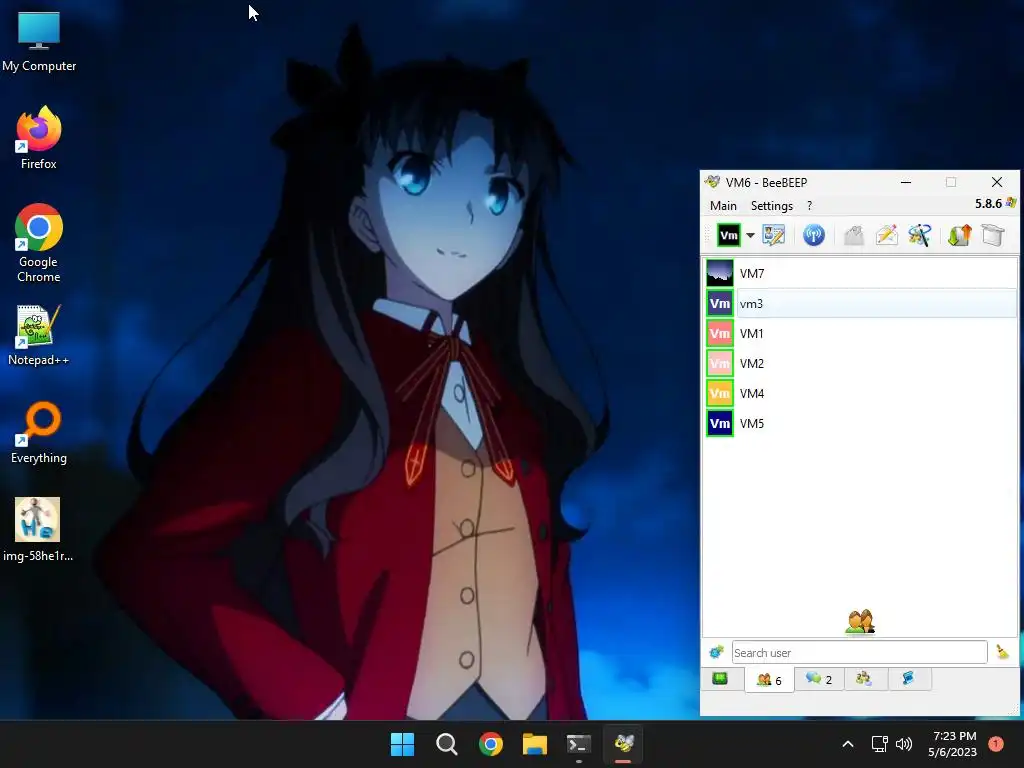Open the clock showing 7:23 PM
This screenshot has width=1024, height=768.
coord(953,744)
